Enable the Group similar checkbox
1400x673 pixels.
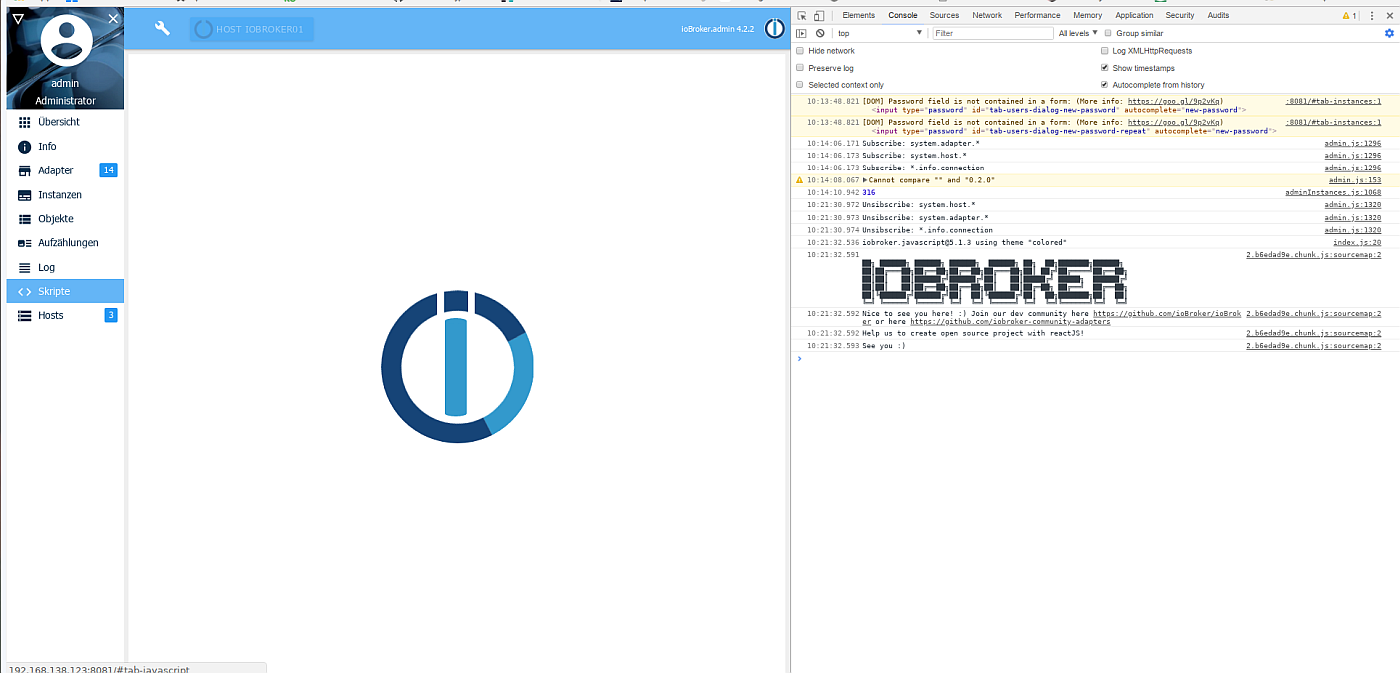pyautogui.click(x=1109, y=33)
